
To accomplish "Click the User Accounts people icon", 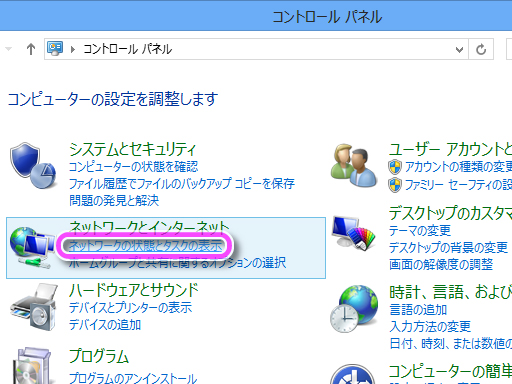I will pyautogui.click(x=354, y=165).
